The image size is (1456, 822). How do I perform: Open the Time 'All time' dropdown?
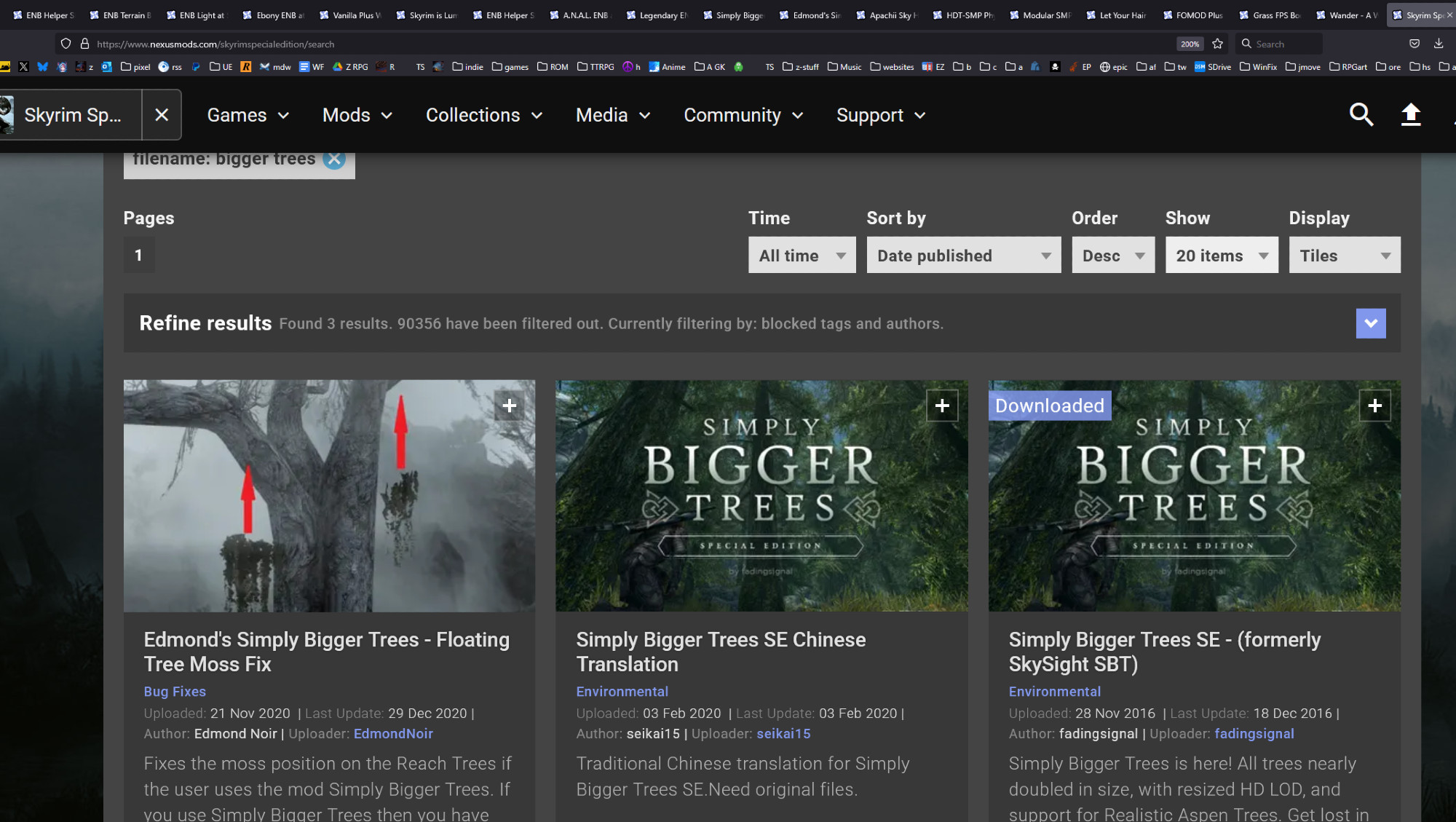point(802,255)
